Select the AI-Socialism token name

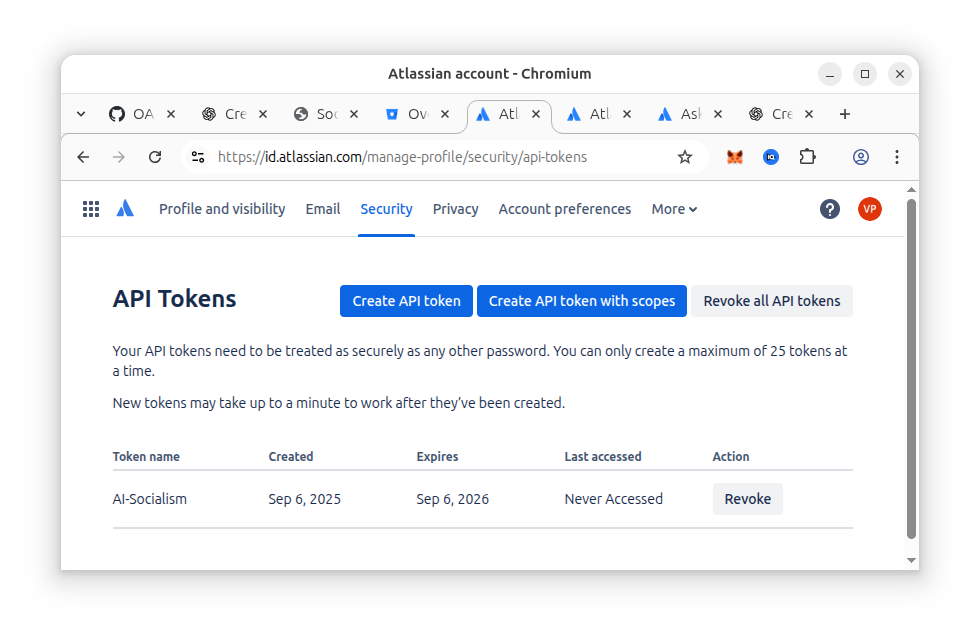coord(149,499)
